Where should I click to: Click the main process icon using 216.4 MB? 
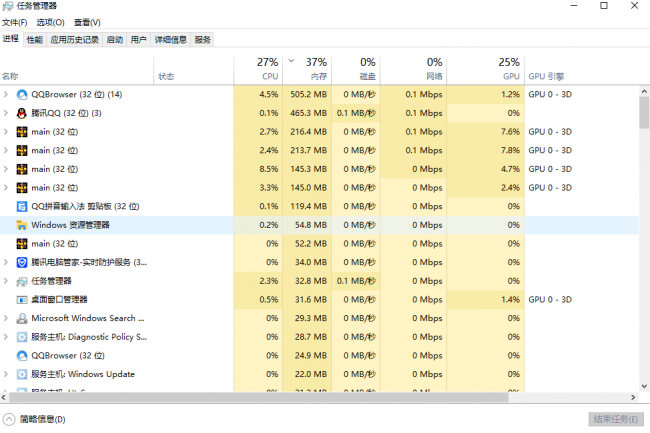(22, 132)
